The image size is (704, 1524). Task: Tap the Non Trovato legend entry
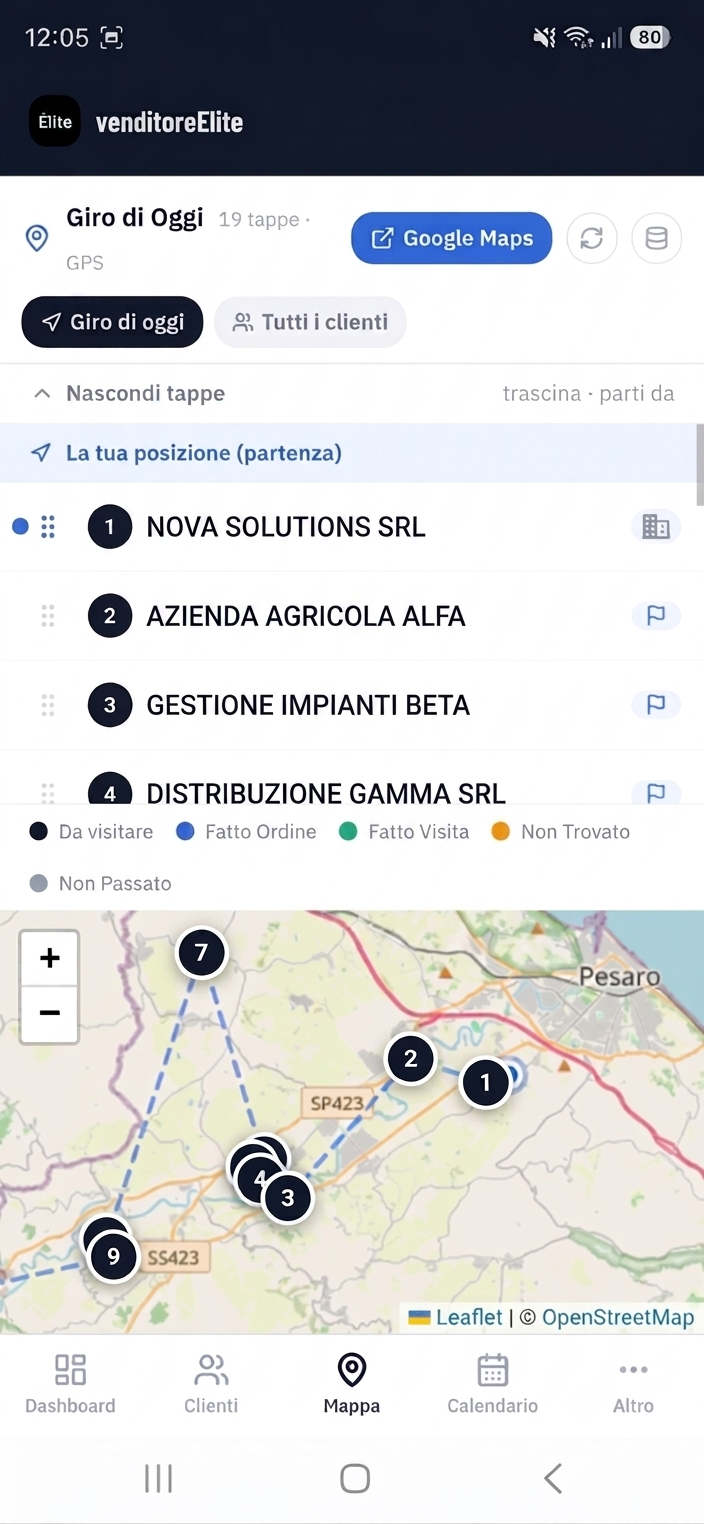click(561, 832)
